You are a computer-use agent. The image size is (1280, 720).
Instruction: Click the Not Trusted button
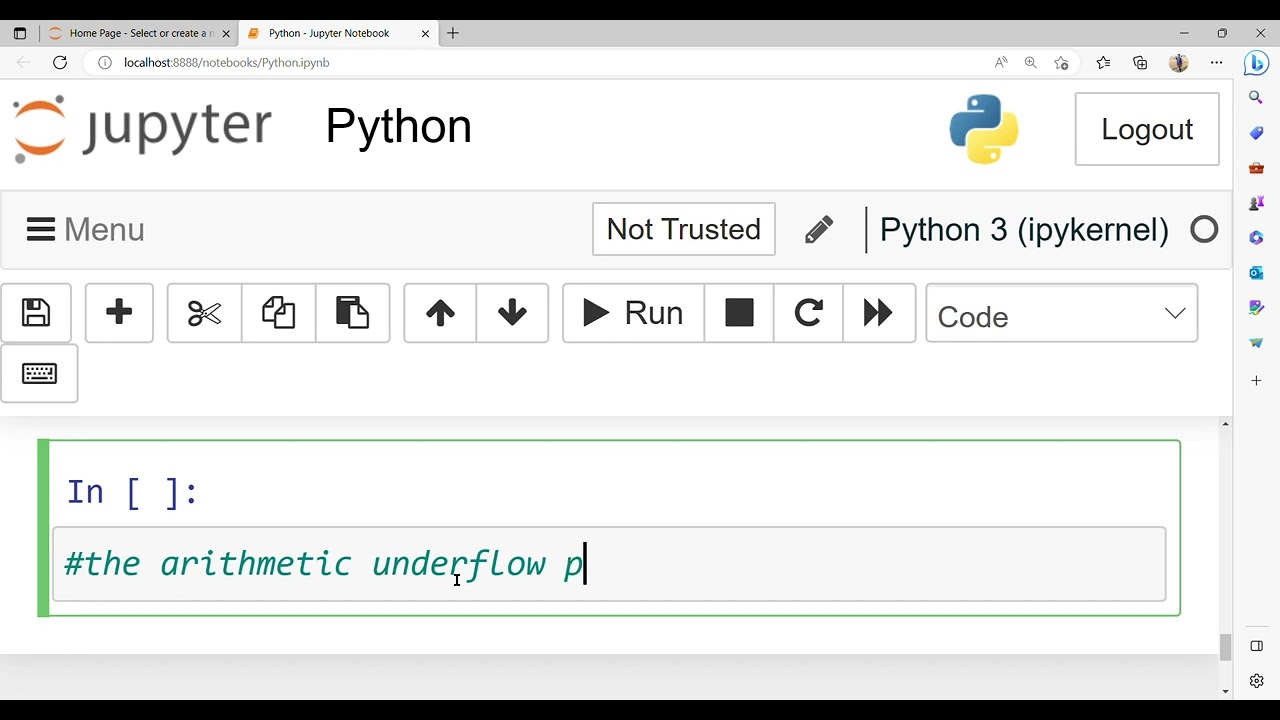point(684,229)
